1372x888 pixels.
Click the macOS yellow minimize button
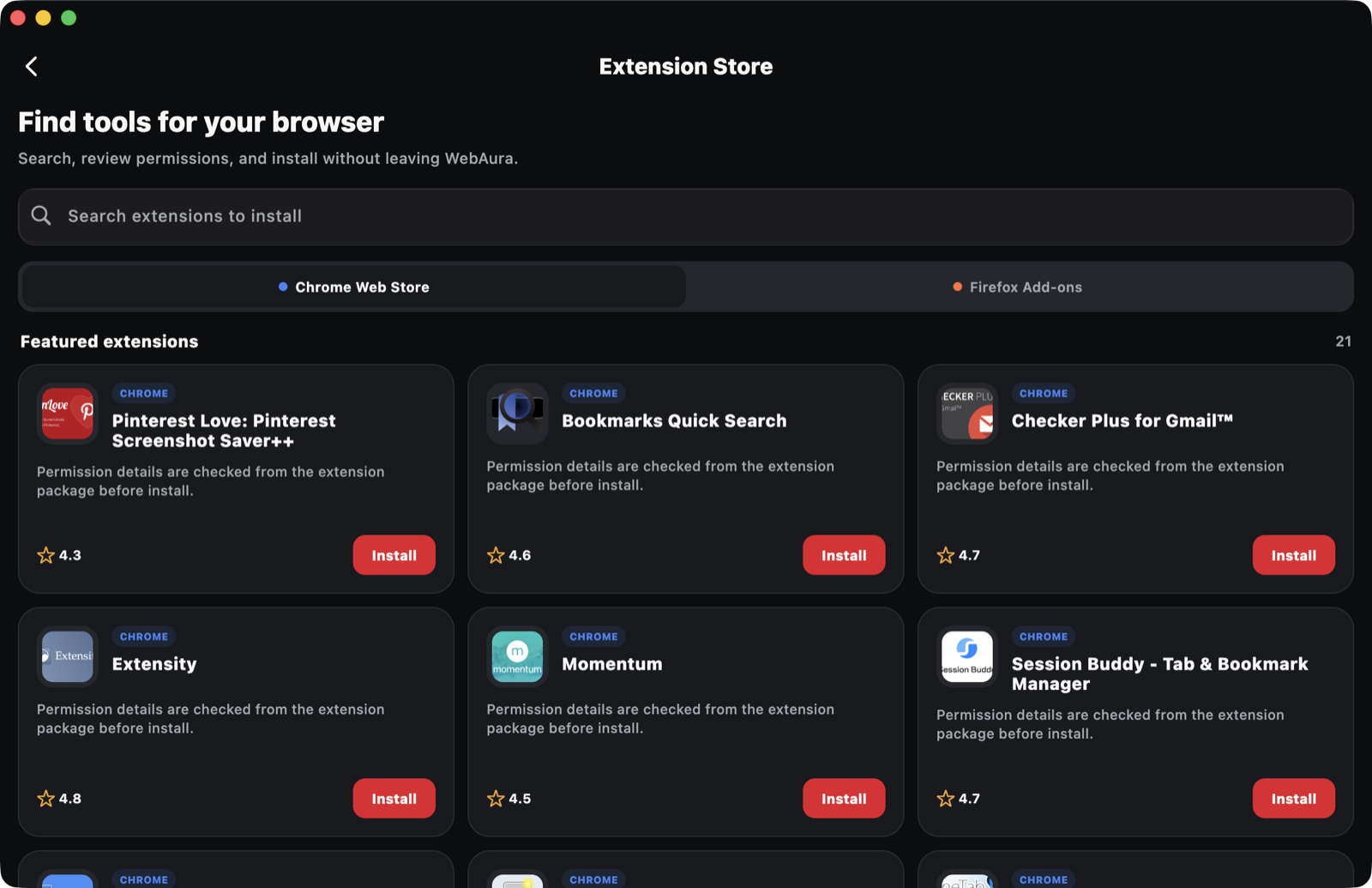(43, 18)
